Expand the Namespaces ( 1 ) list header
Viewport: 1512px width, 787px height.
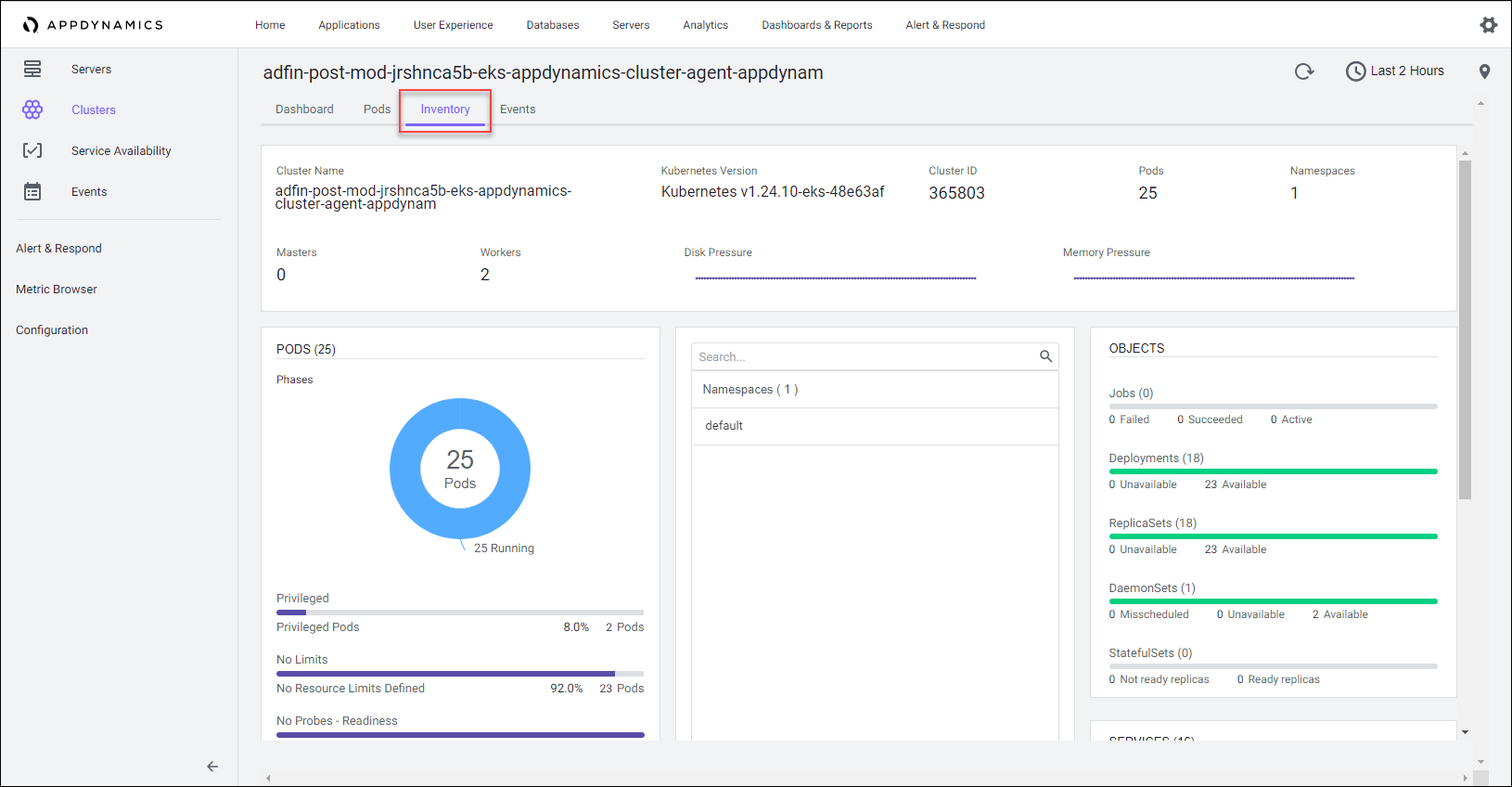[750, 390]
